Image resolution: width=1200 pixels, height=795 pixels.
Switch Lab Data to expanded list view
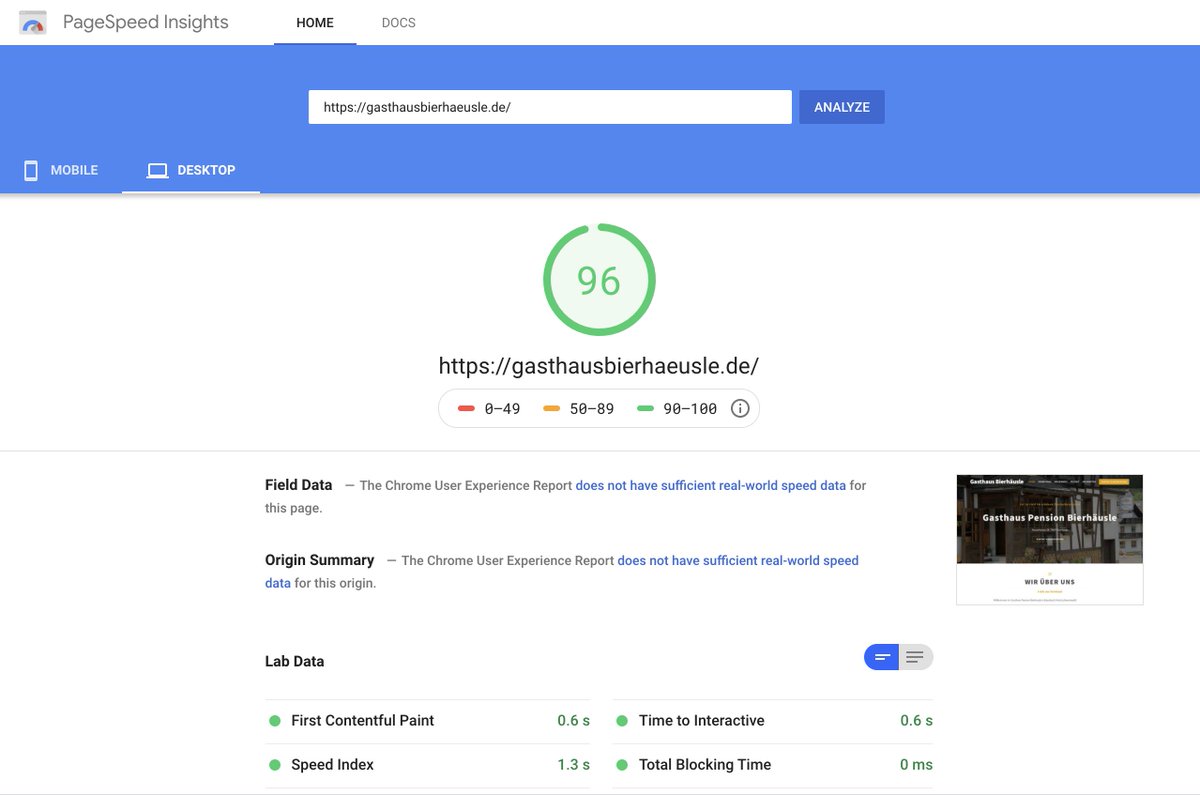tap(915, 657)
